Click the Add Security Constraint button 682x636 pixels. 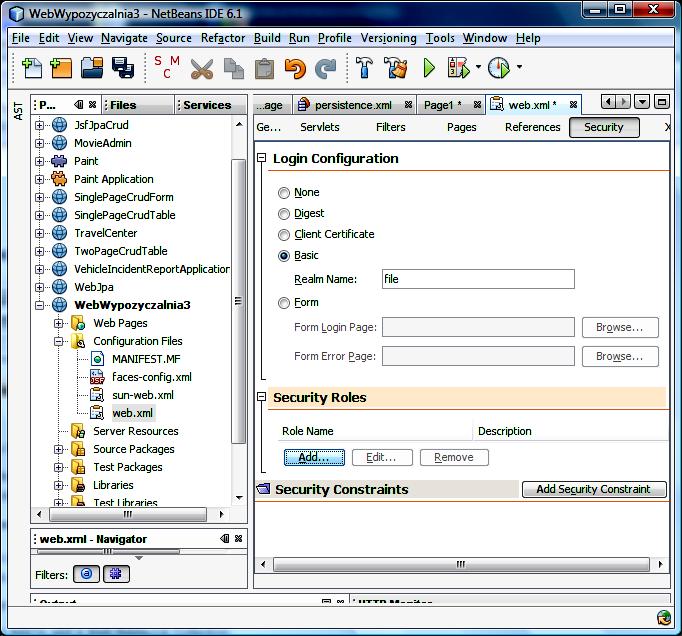(x=594, y=489)
